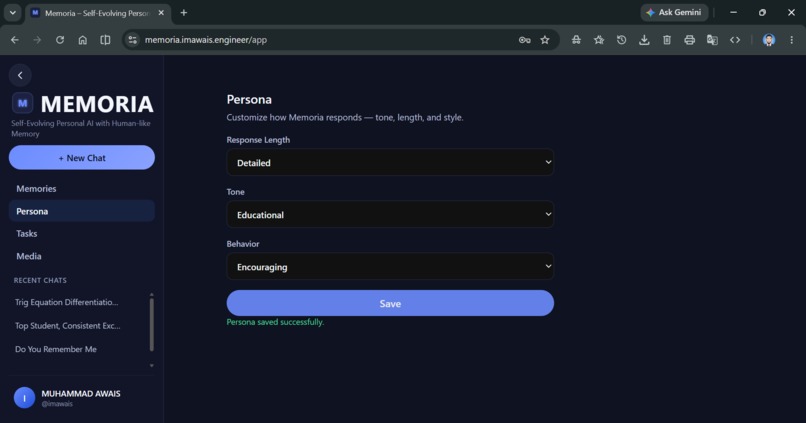Reload the current page
This screenshot has width=806, height=423.
60,40
